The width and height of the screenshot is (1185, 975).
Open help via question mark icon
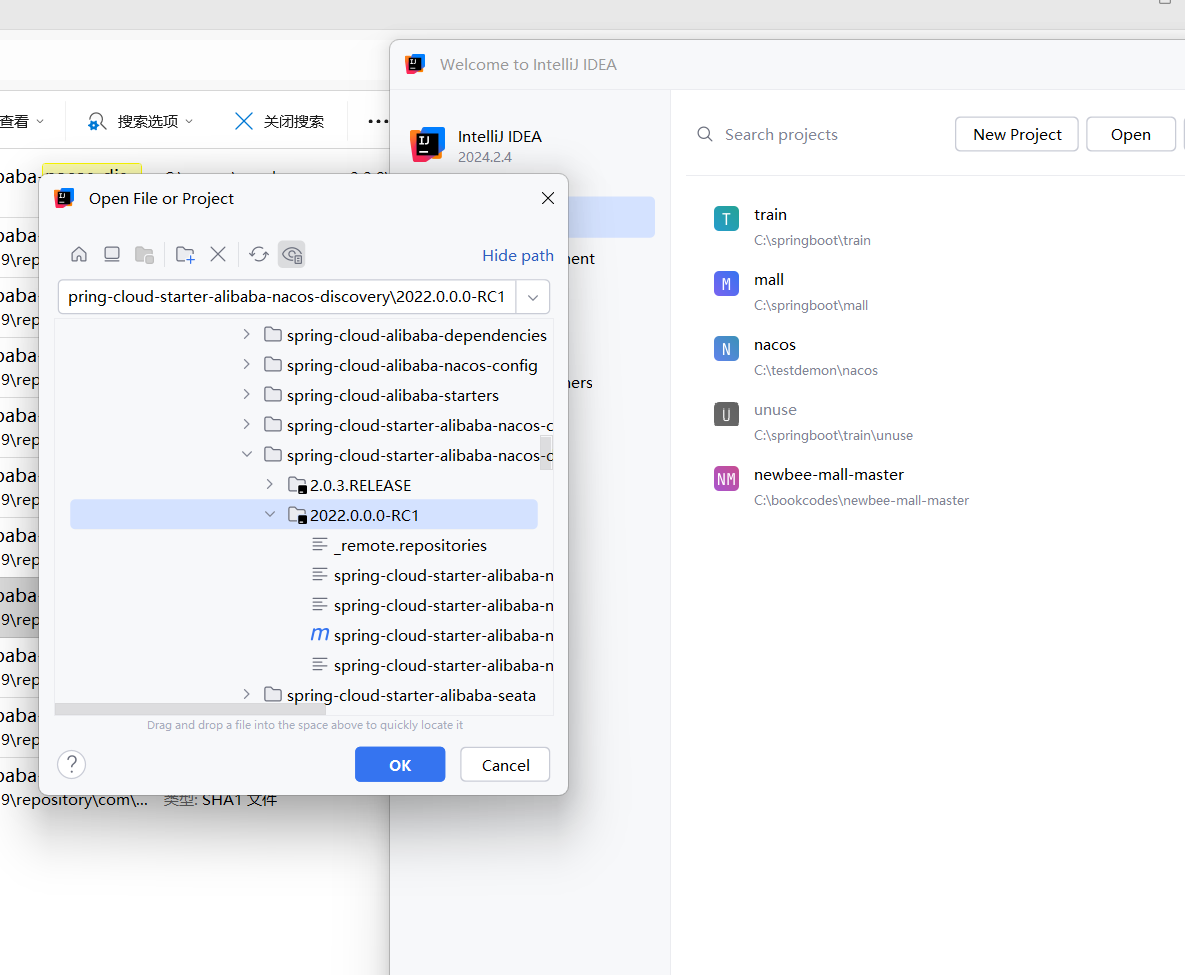pos(72,764)
